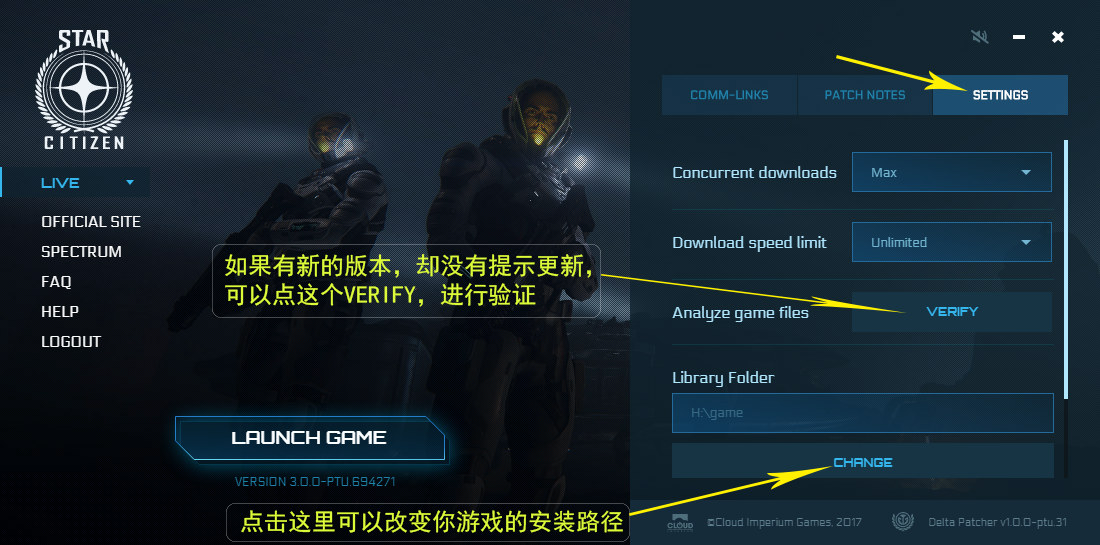Close the launcher window
This screenshot has height=545, width=1100.
point(1058,36)
